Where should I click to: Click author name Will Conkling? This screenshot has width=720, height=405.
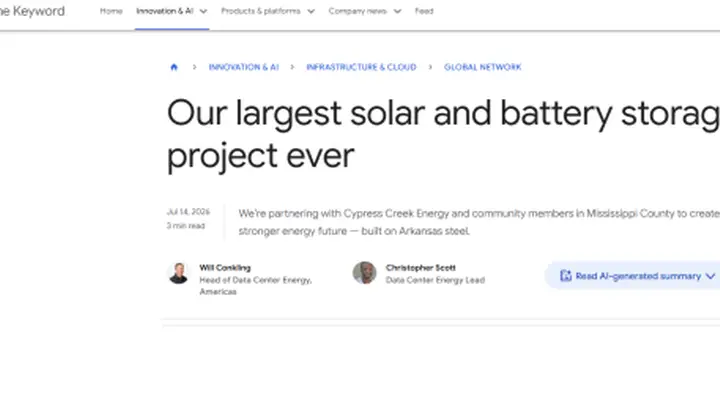[225, 268]
